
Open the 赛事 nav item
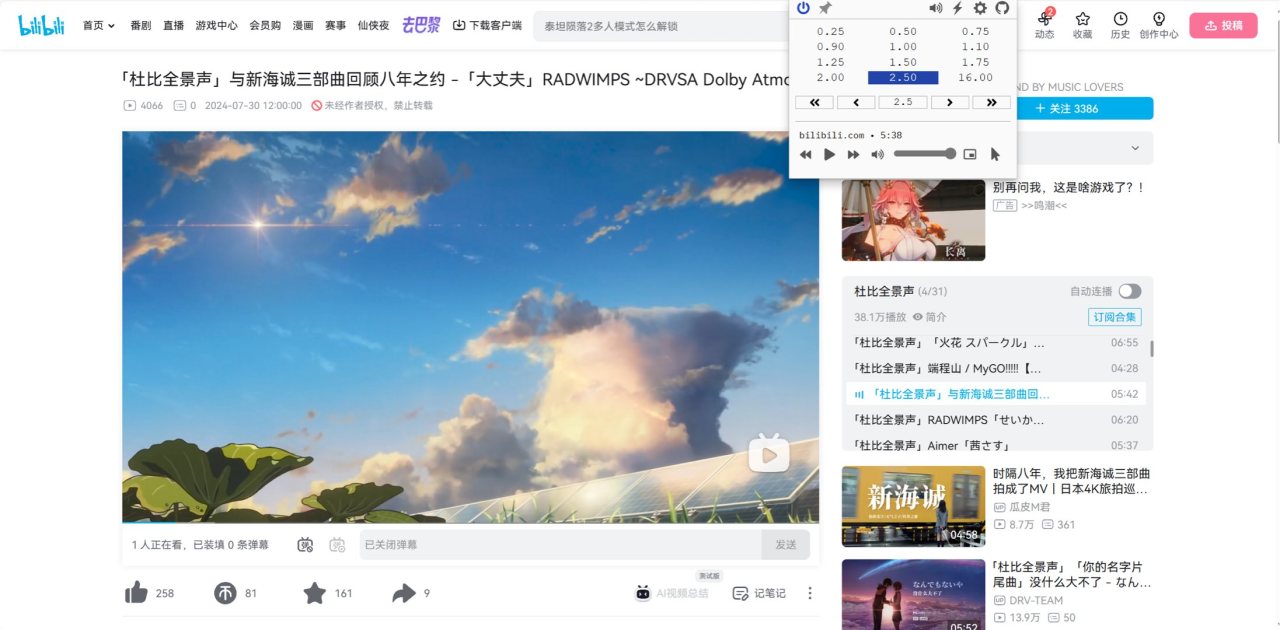[335, 25]
